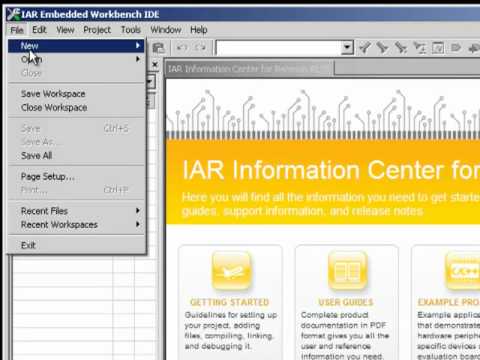Screen dimensions: 480x360
Task: Close the workspace panel with the X
Action: click(155, 64)
